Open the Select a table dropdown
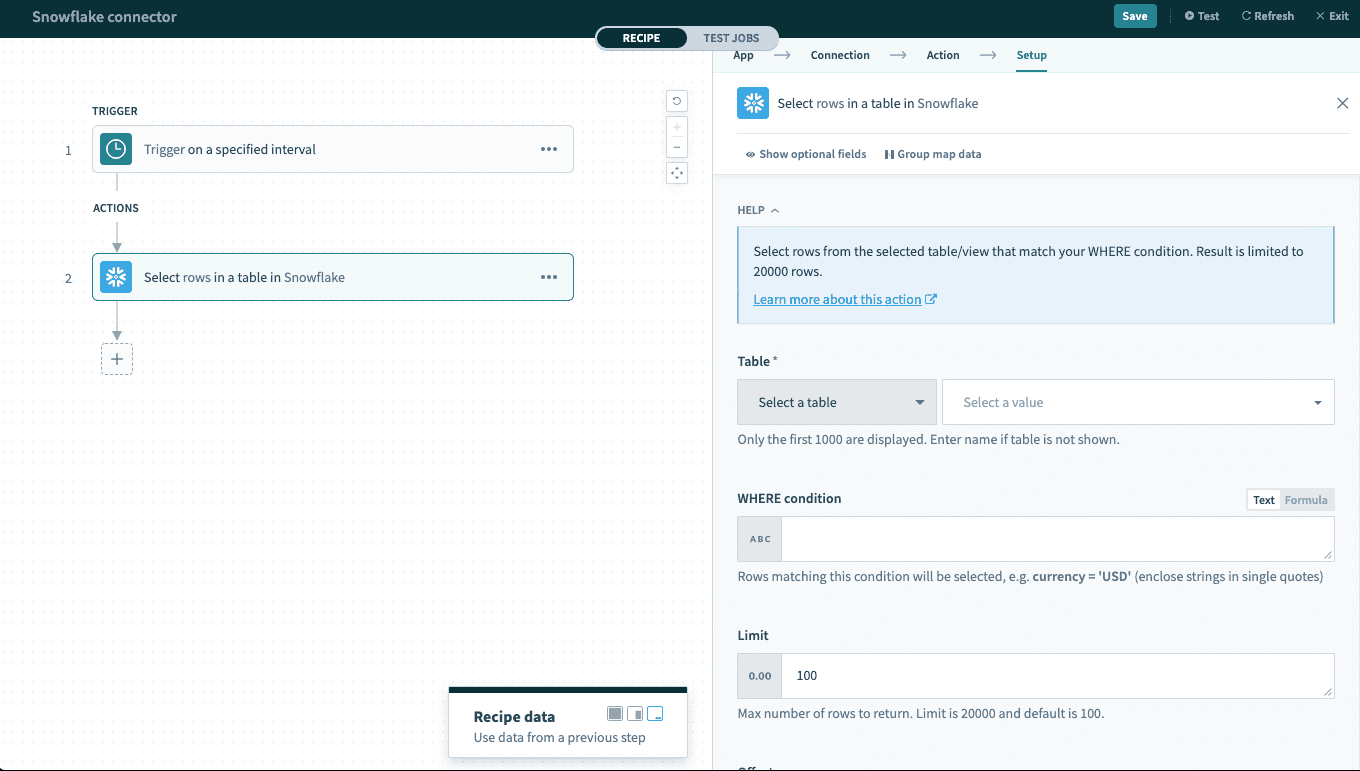Image resolution: width=1360 pixels, height=771 pixels. tap(837, 401)
